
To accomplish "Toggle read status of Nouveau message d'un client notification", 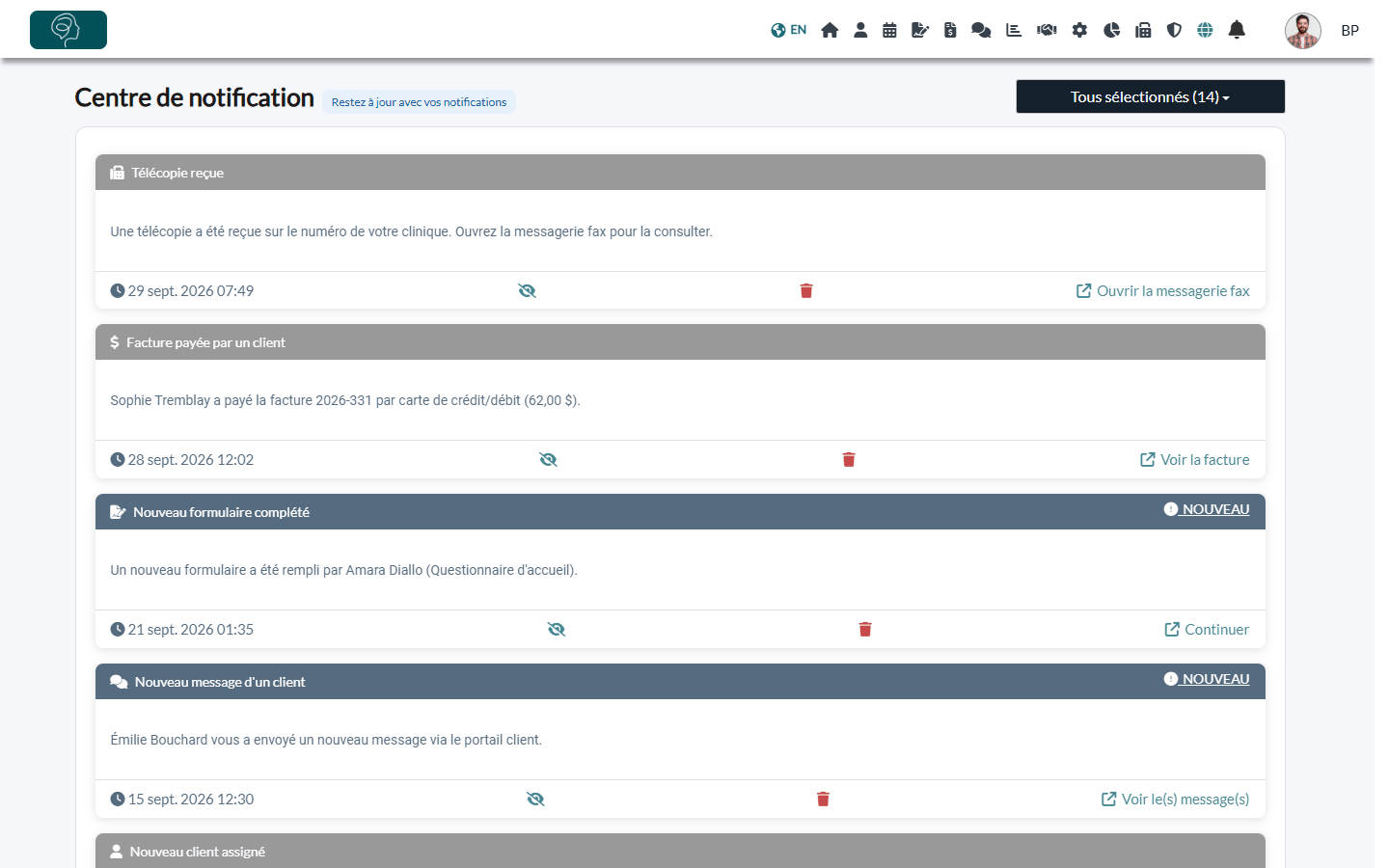I will pos(535,799).
